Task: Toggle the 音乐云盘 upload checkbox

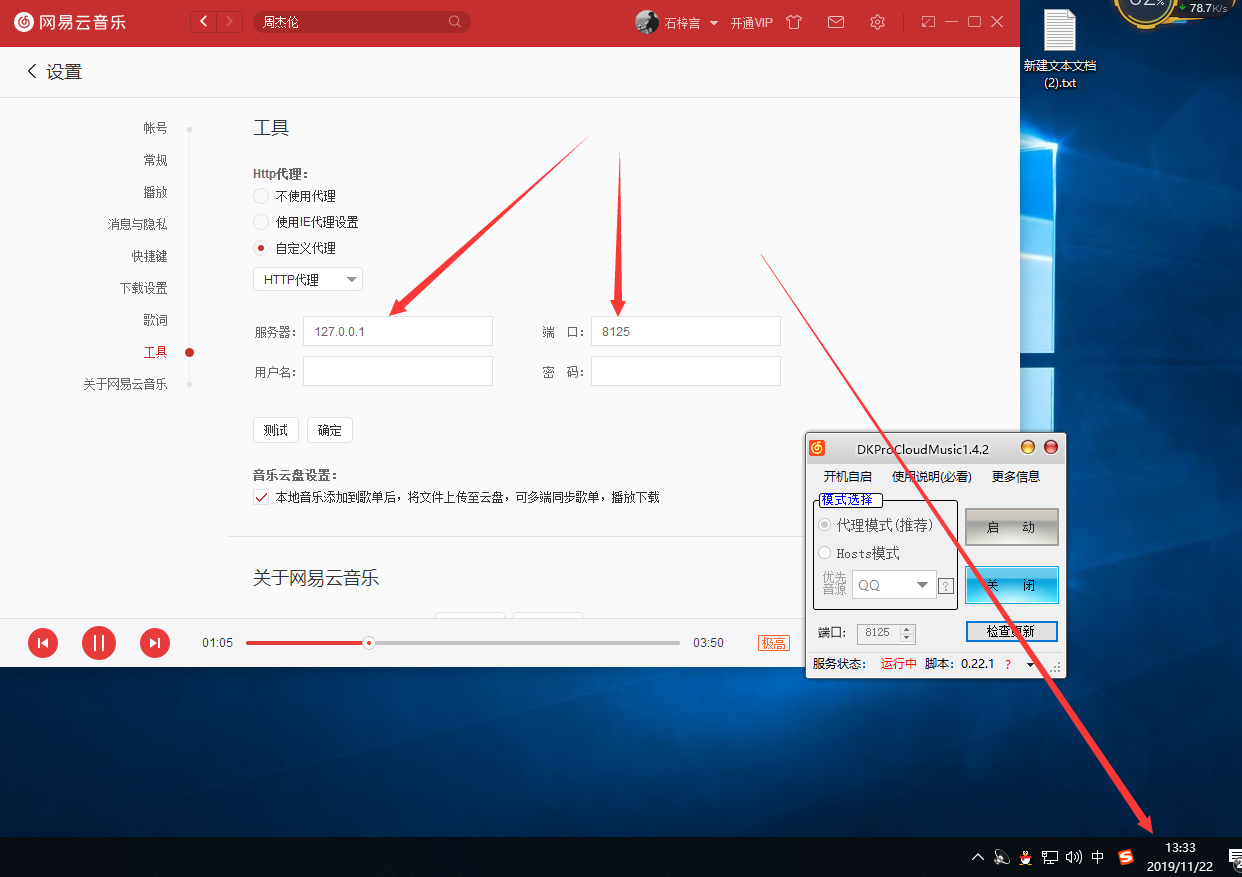Action: point(261,497)
